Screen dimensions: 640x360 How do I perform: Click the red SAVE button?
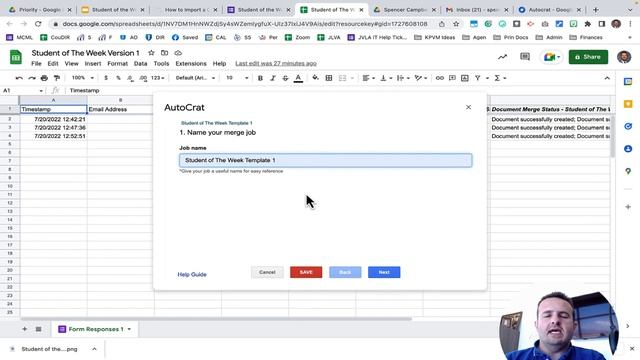[306, 272]
